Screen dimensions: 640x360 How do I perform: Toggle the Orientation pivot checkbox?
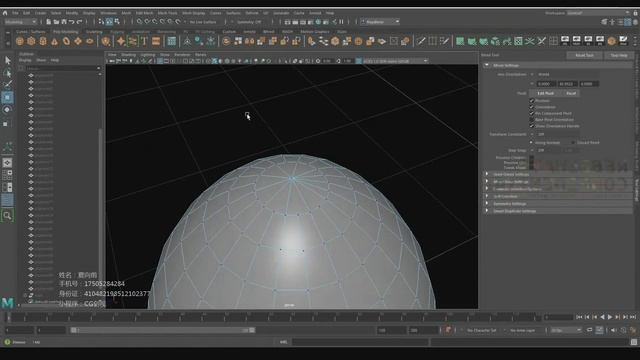pyautogui.click(x=531, y=107)
